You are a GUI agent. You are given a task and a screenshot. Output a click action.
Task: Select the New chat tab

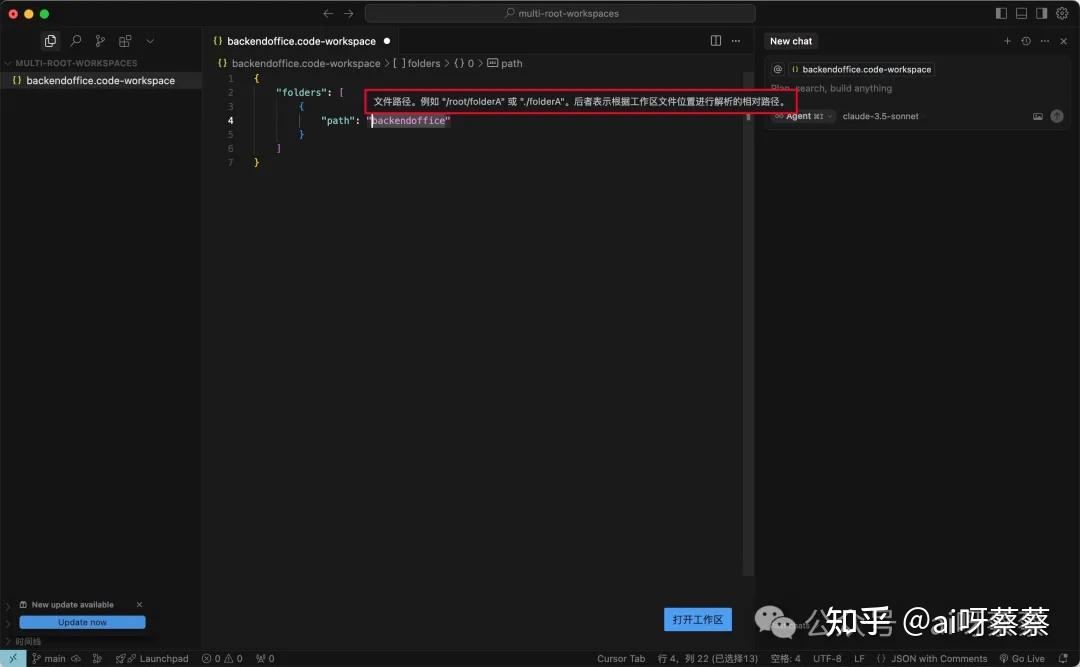[x=790, y=41]
